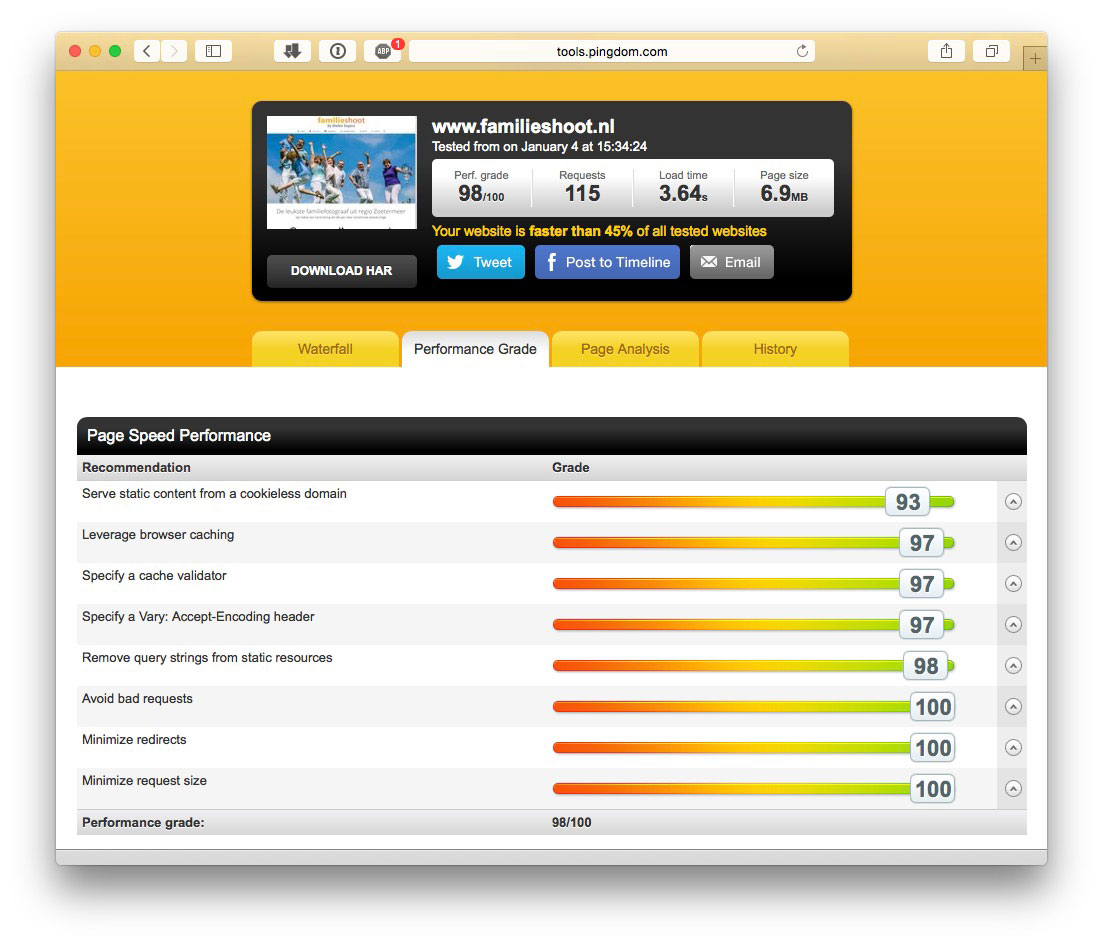
Task: Click Post to Timeline Facebook button
Action: pos(607,262)
